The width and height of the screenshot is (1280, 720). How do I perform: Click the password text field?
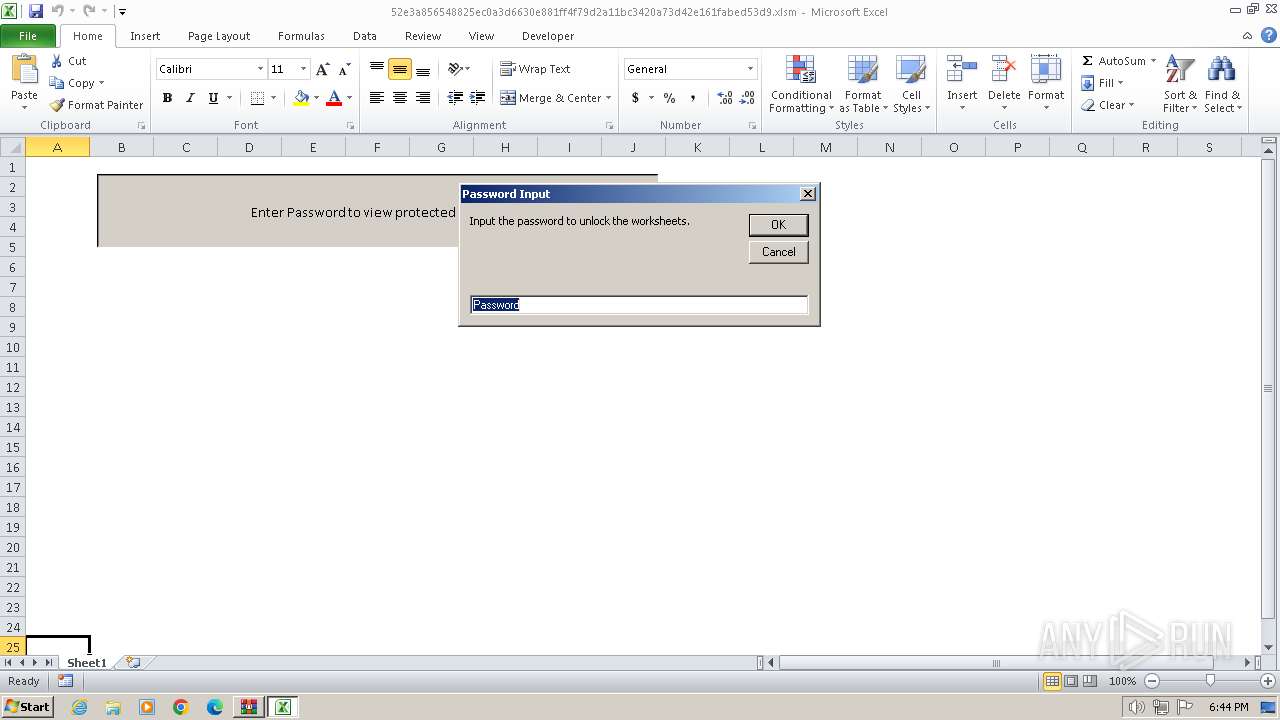(639, 305)
